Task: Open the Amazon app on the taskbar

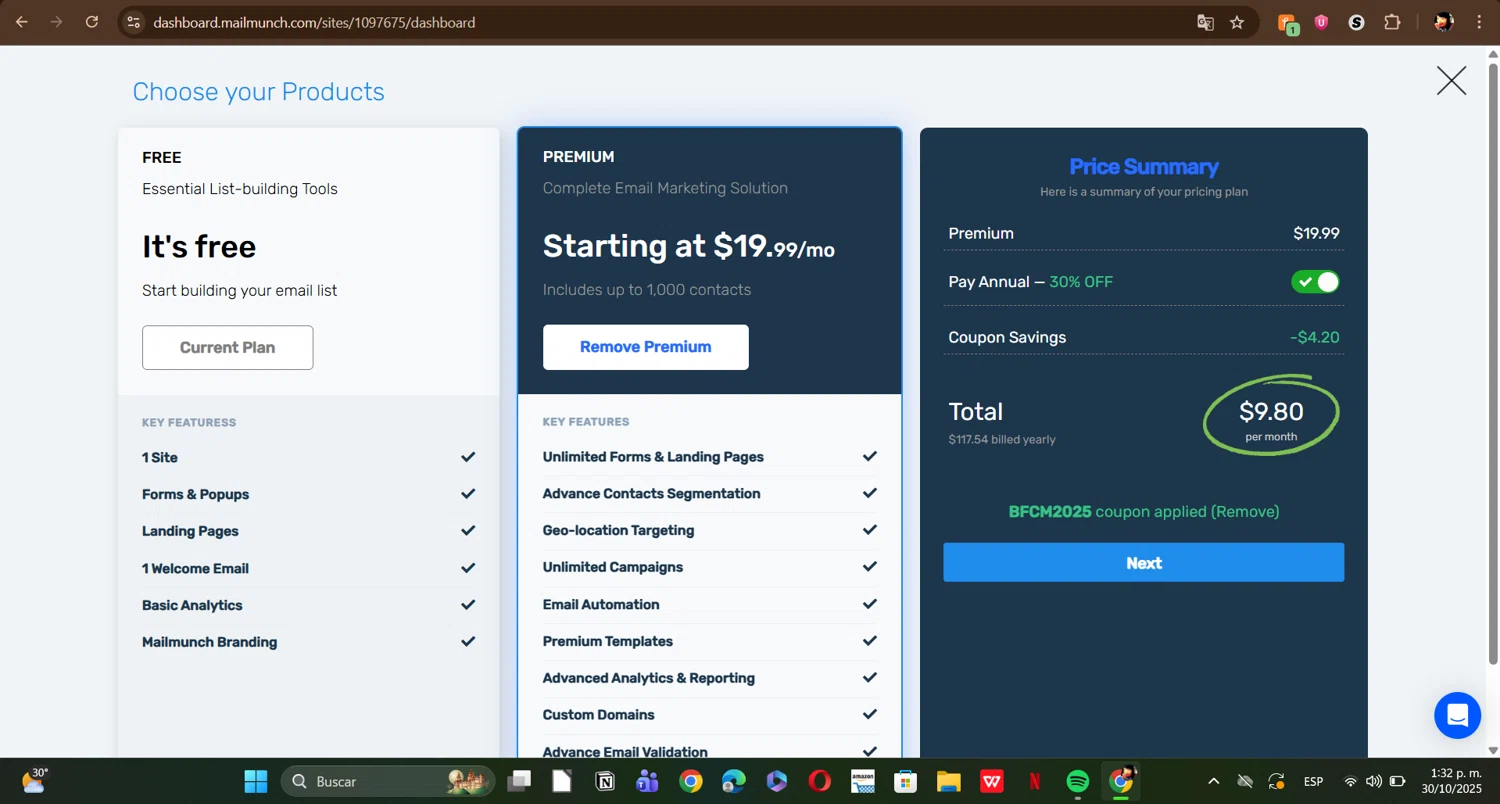Action: (863, 781)
